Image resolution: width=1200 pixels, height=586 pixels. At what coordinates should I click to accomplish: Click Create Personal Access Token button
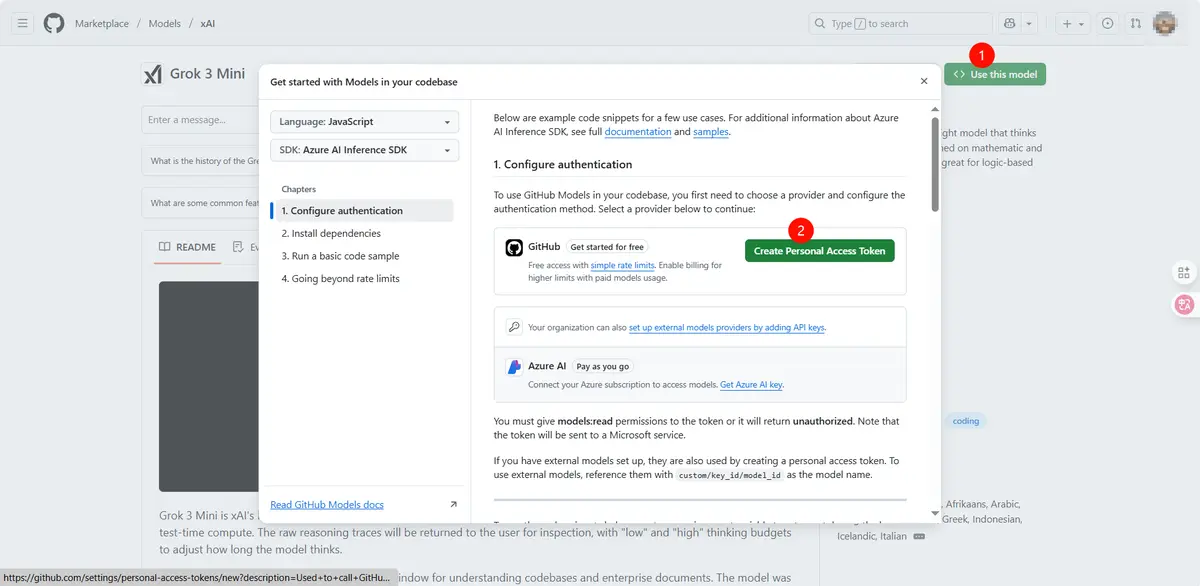tap(820, 251)
